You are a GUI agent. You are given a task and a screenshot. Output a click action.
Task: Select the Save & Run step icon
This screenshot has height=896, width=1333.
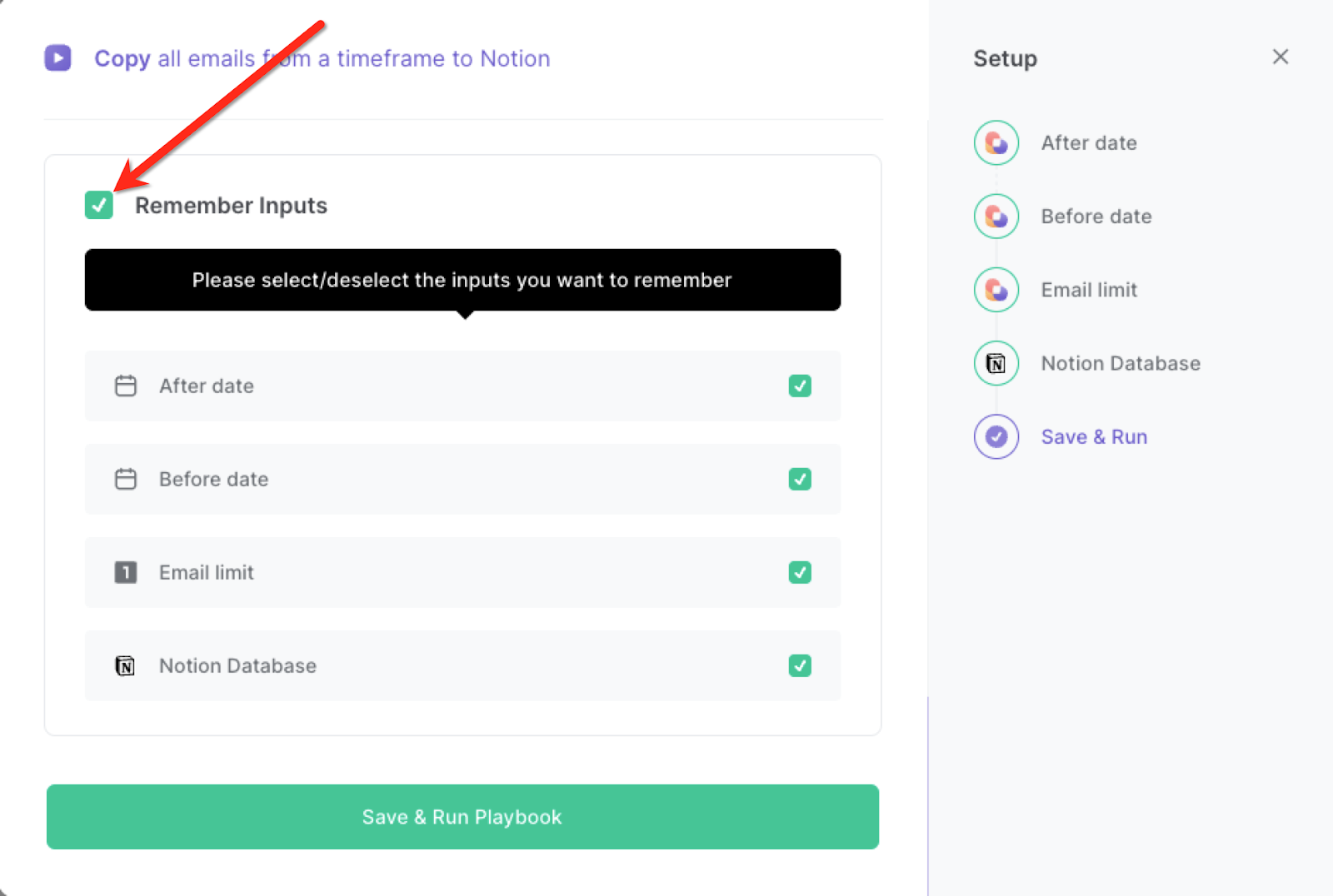(x=996, y=436)
